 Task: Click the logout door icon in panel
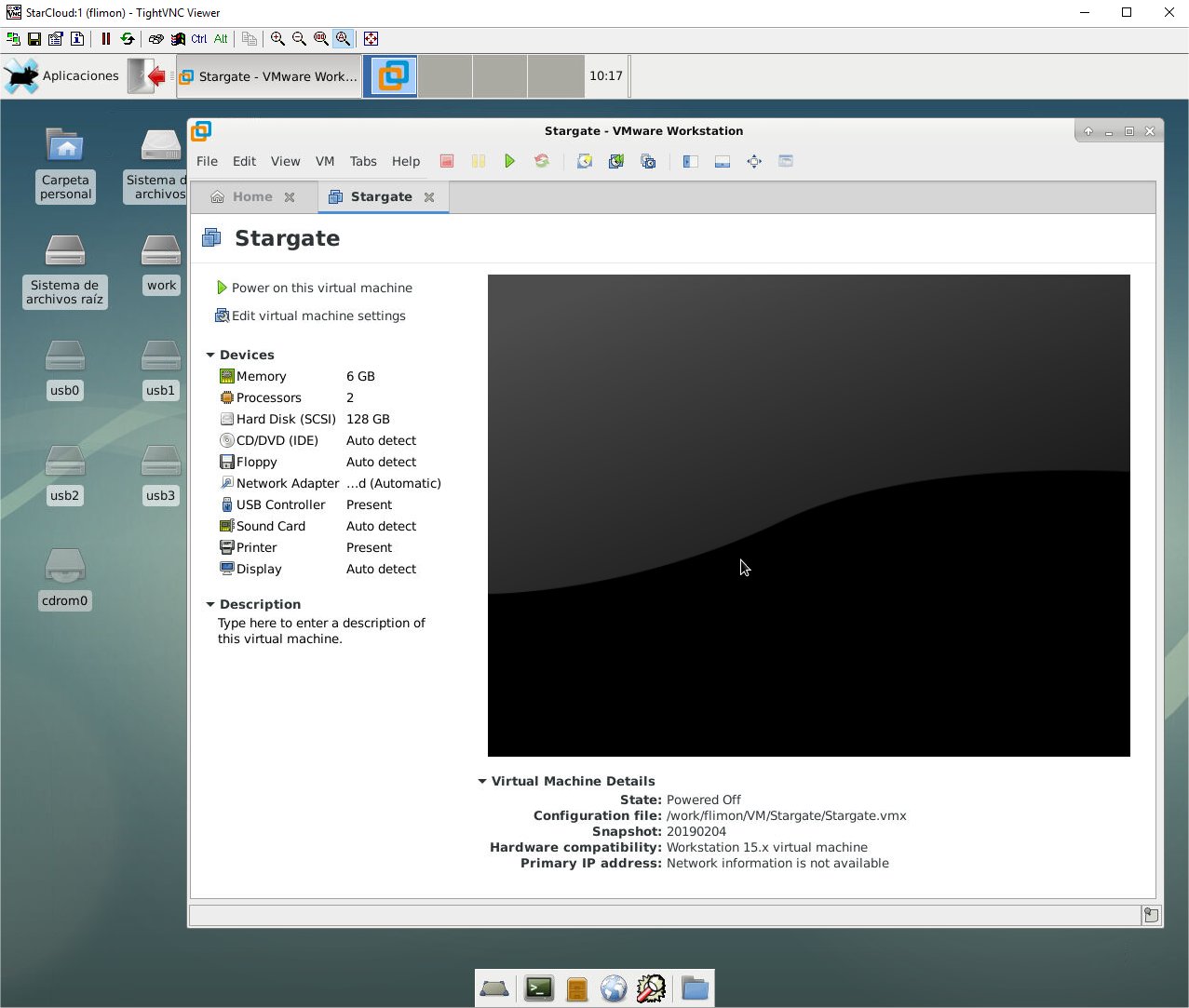click(x=147, y=76)
